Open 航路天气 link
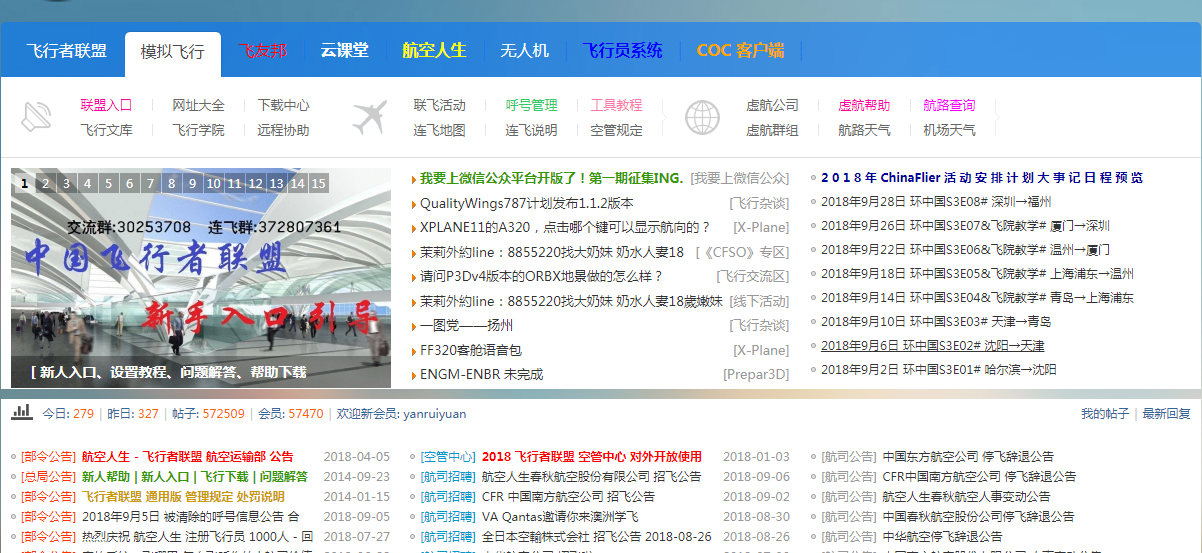Image resolution: width=1202 pixels, height=553 pixels. [x=864, y=130]
